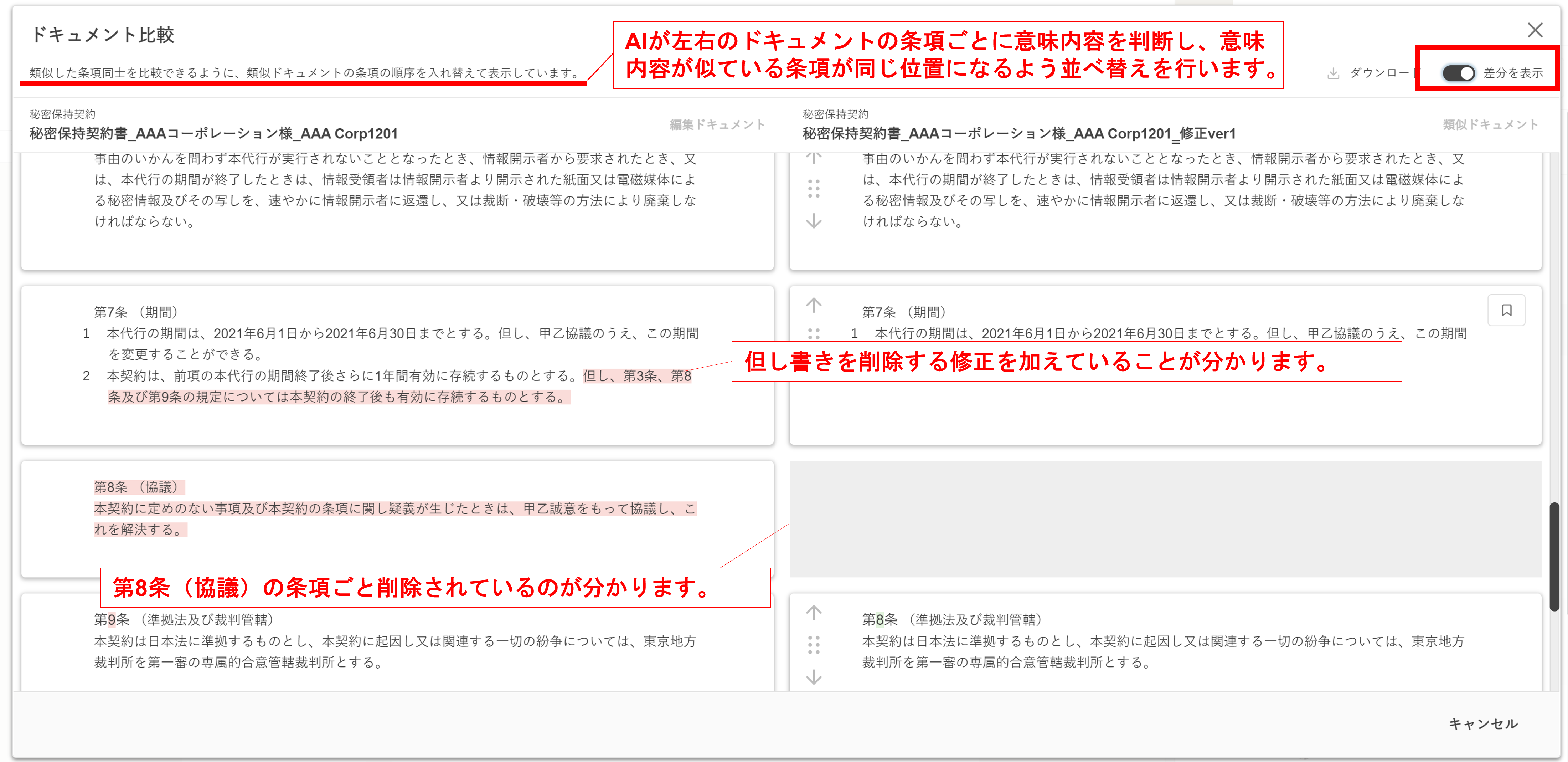Close the ドキュメント比較 dialog
Image resolution: width=1568 pixels, height=762 pixels.
point(1535,30)
